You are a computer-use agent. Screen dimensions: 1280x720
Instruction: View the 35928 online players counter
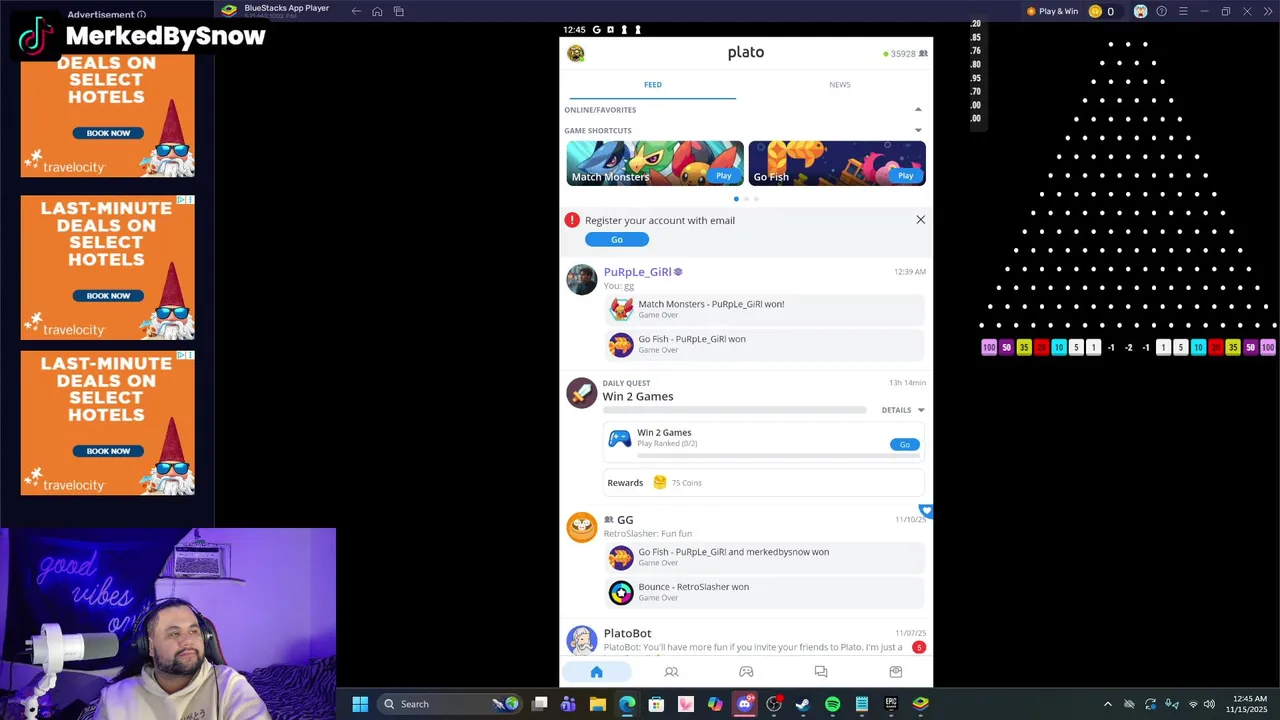[905, 54]
